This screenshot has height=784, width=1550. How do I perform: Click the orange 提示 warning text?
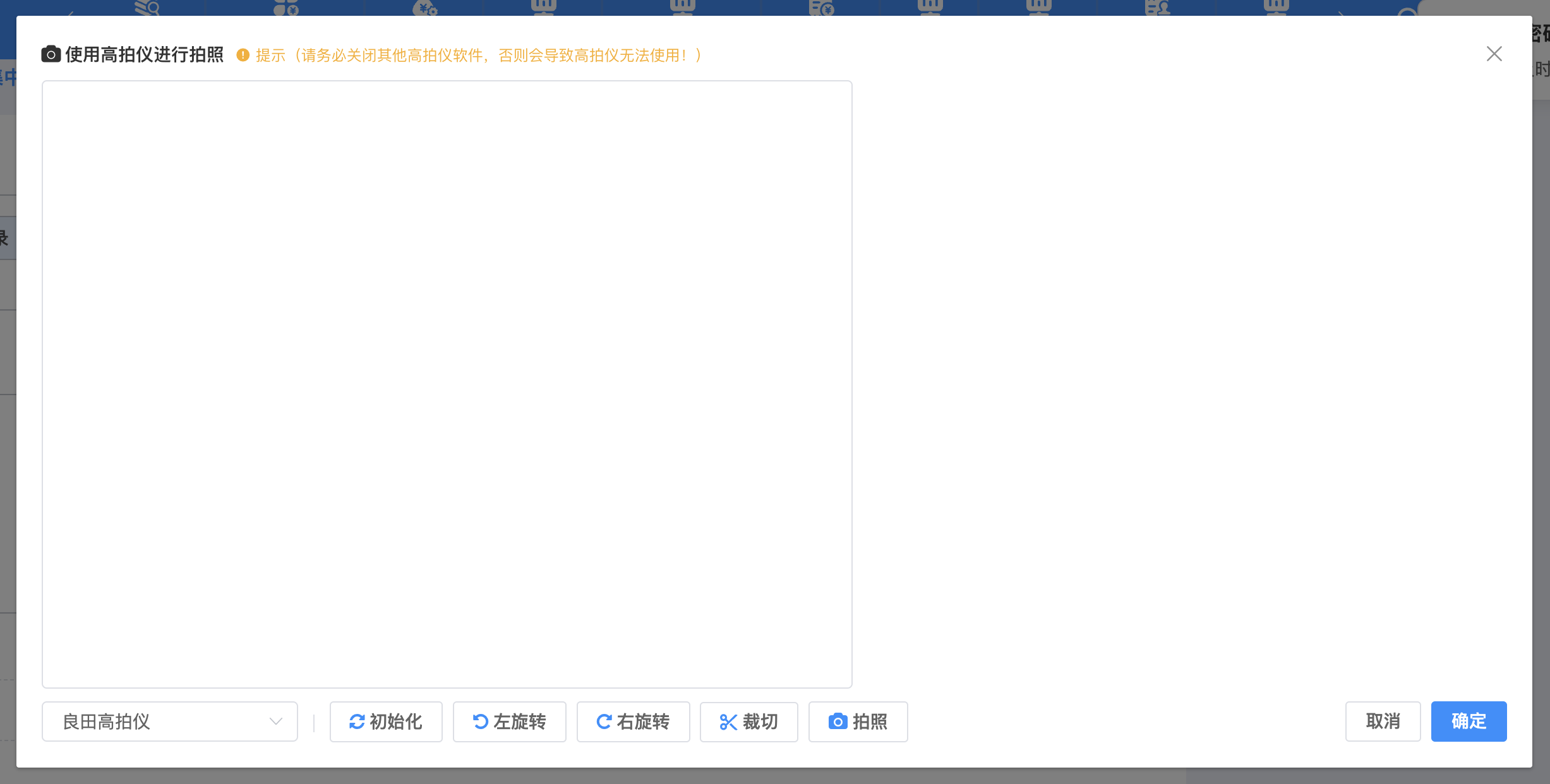pyautogui.click(x=479, y=56)
